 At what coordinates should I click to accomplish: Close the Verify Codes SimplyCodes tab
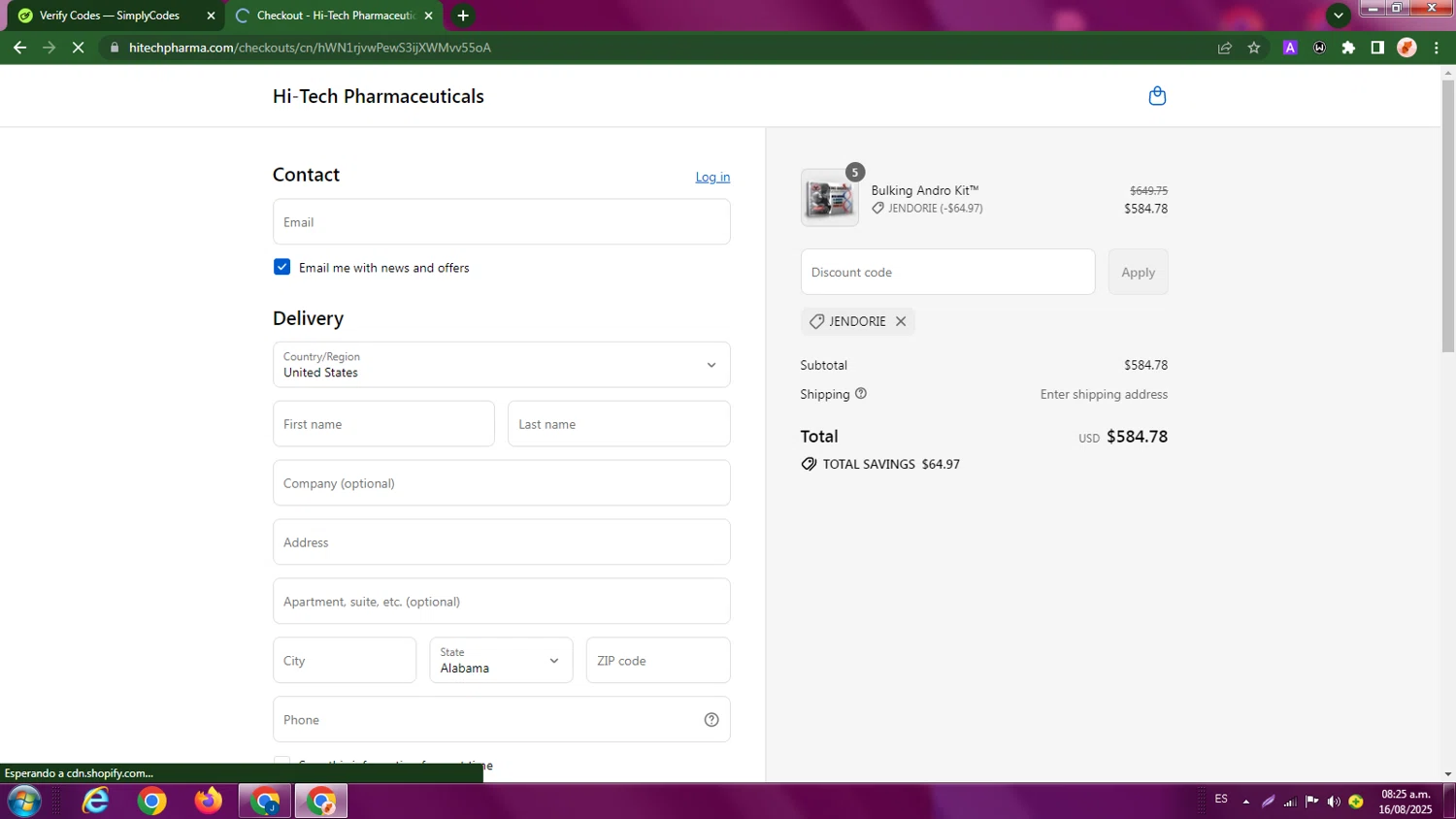pos(211,16)
